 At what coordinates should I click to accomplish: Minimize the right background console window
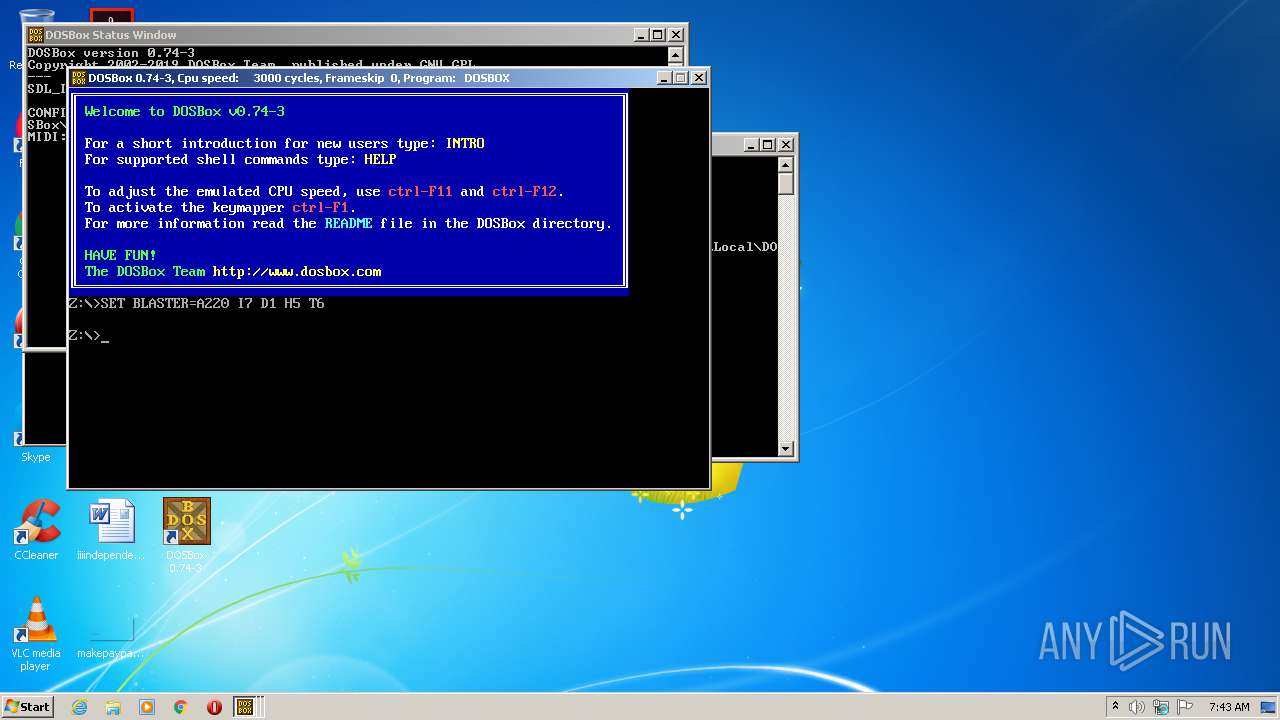(751, 145)
